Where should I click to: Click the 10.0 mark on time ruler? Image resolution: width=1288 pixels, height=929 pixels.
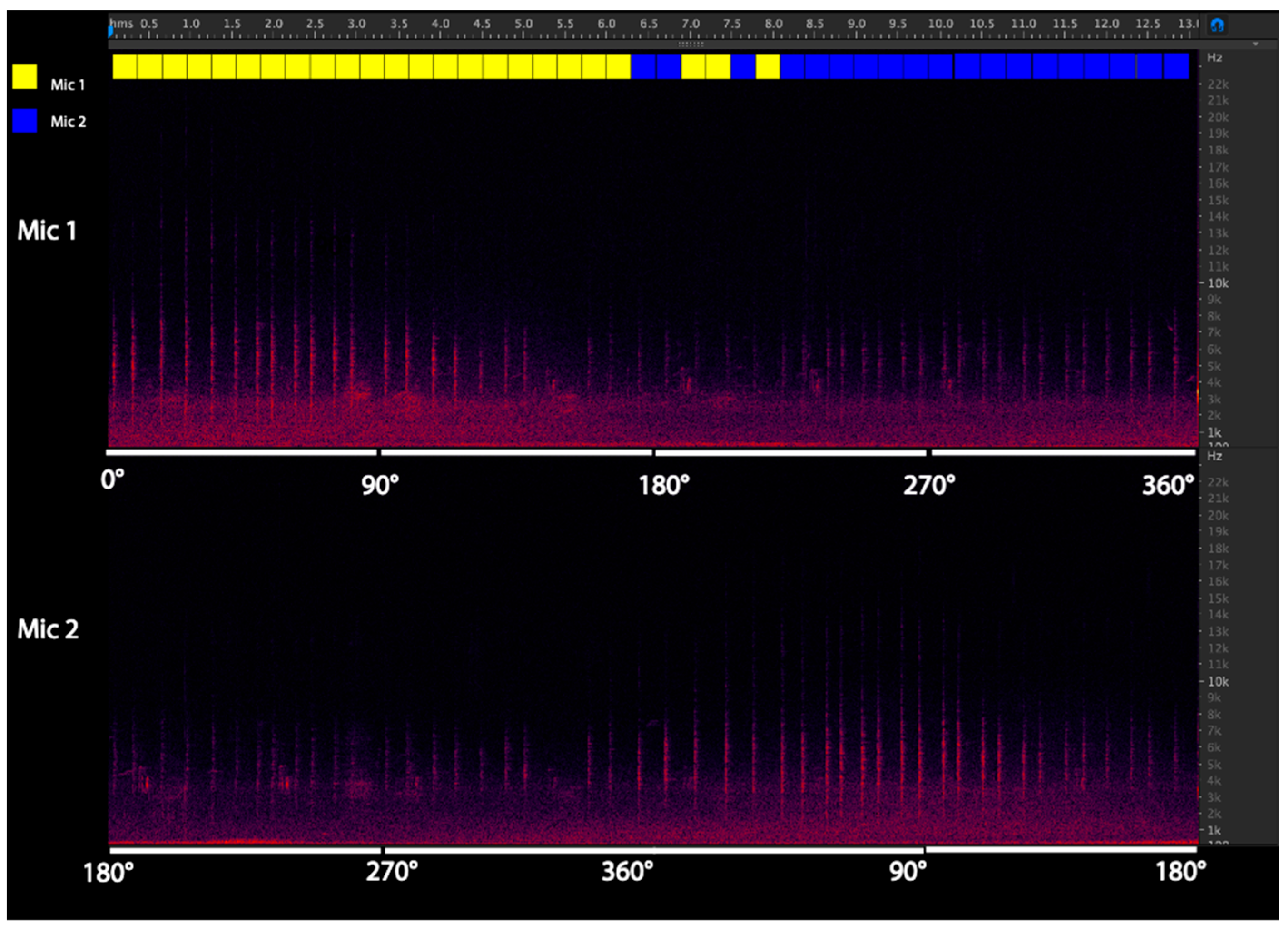940,24
